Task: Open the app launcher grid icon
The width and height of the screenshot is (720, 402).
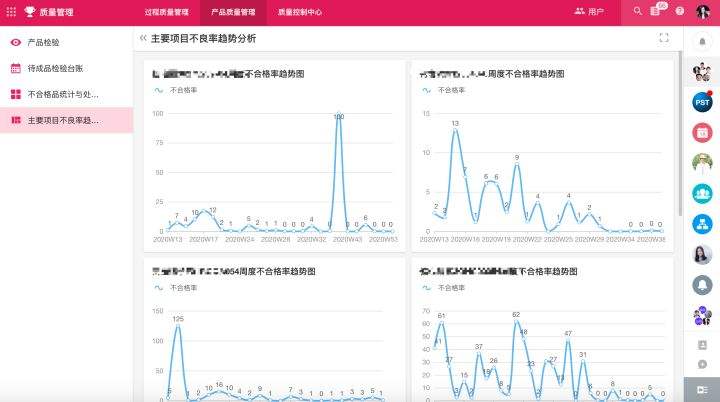Action: pyautogui.click(x=11, y=12)
